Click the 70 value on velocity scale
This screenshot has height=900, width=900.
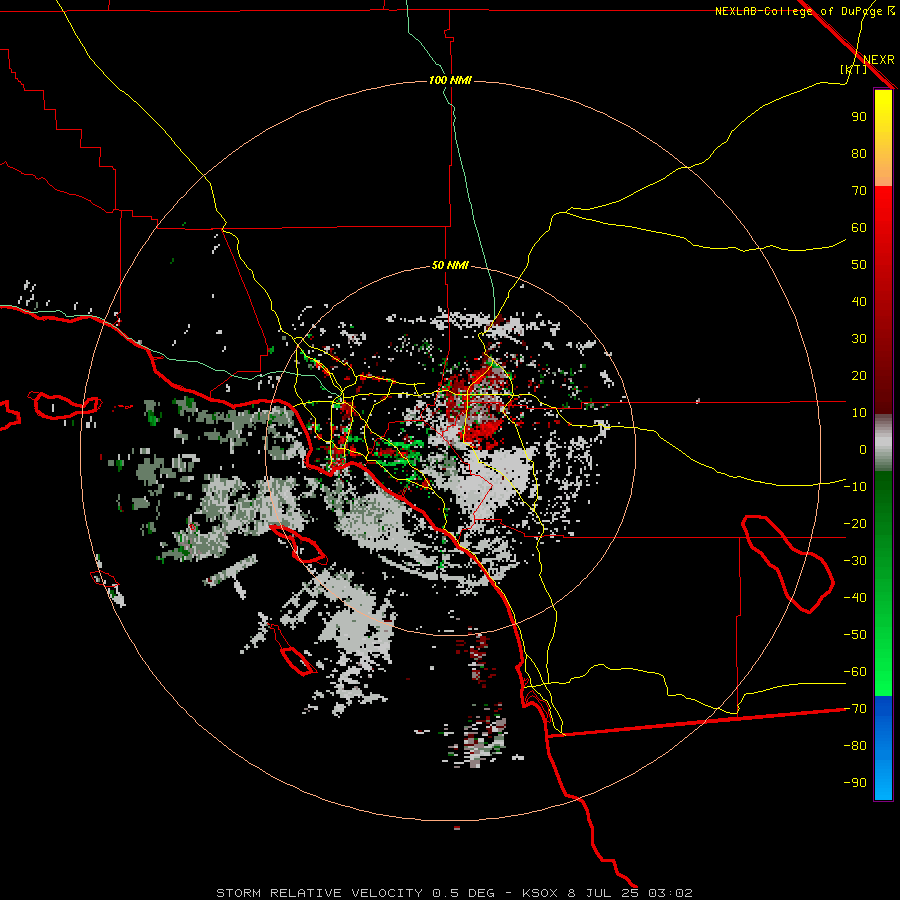859,191
